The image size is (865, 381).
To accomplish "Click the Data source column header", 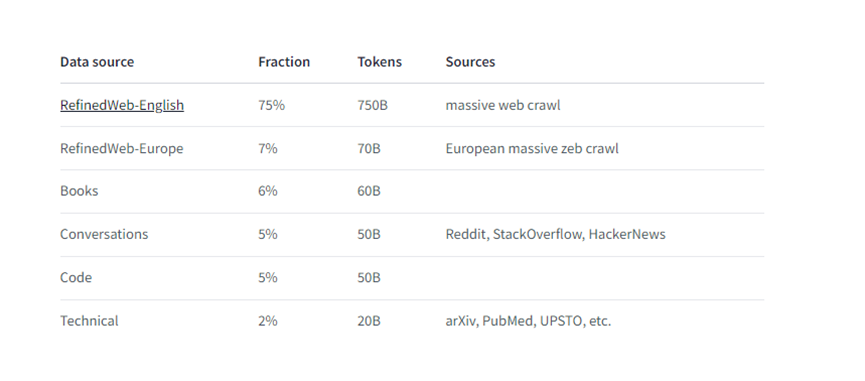I will 97,62.
